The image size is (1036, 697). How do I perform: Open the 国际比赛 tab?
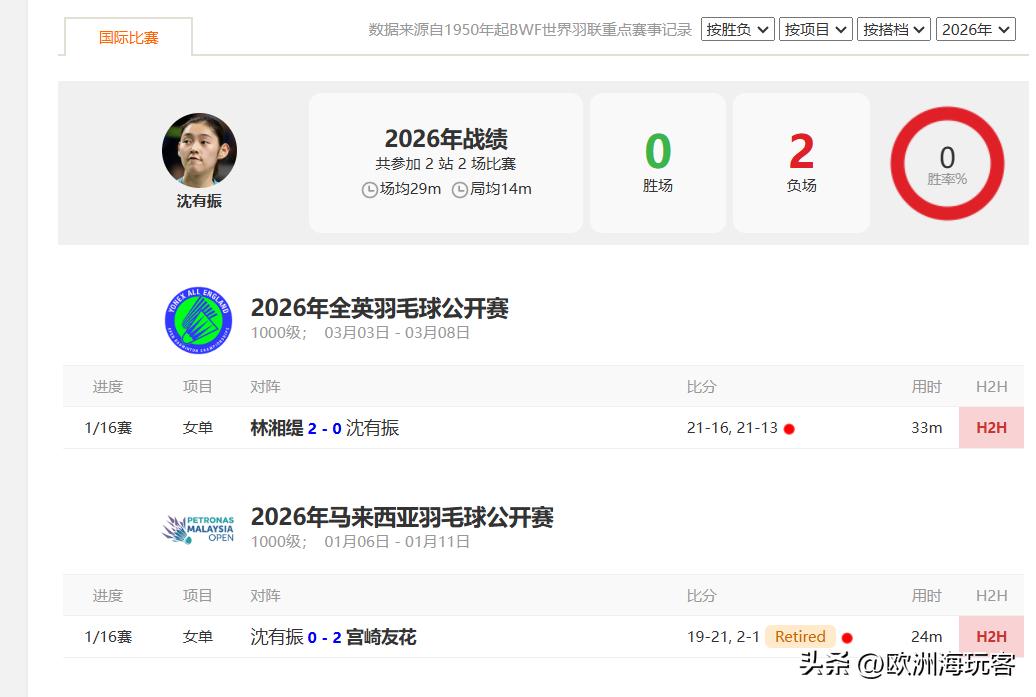click(x=128, y=38)
